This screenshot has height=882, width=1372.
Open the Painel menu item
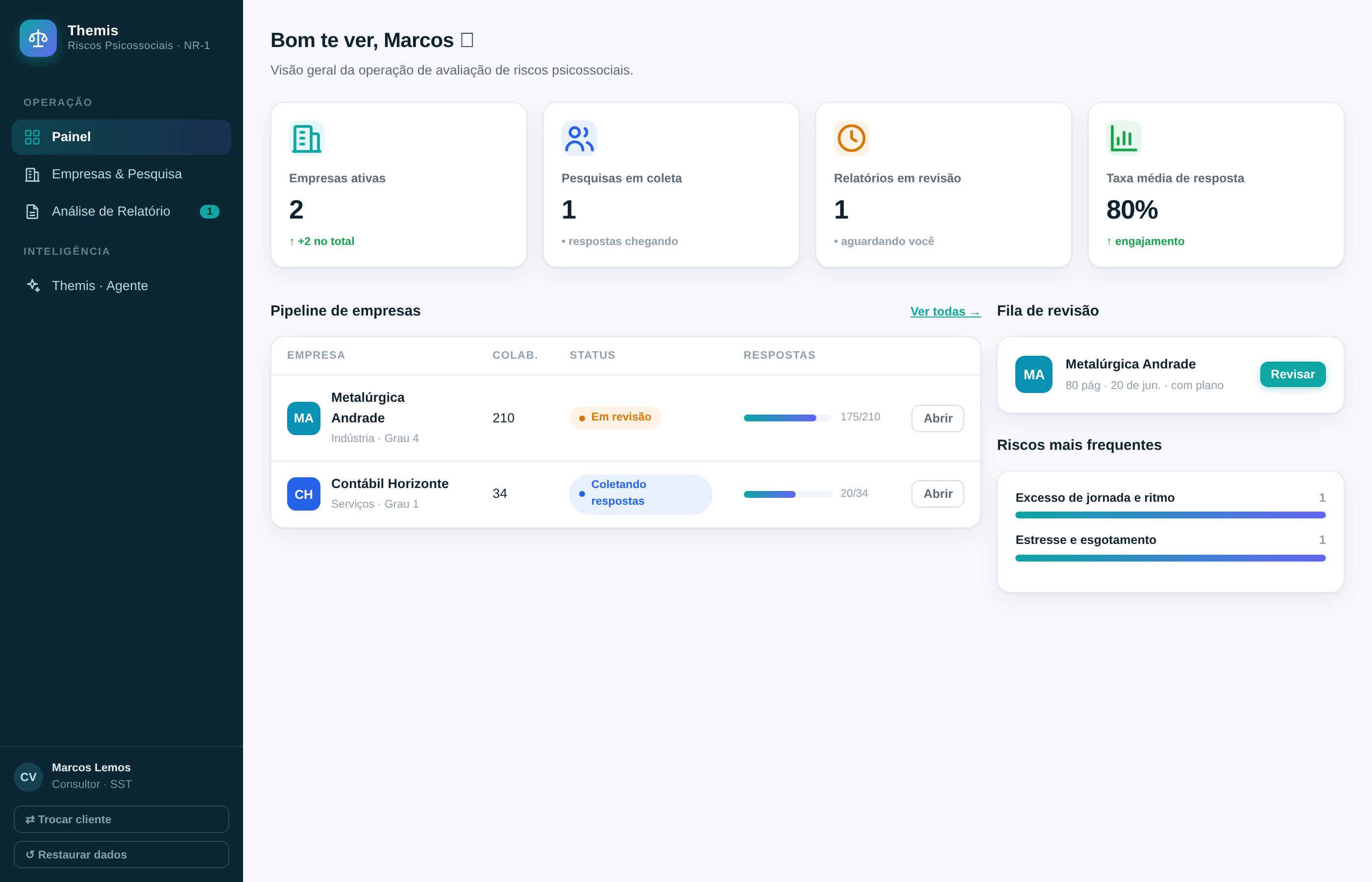tap(122, 137)
